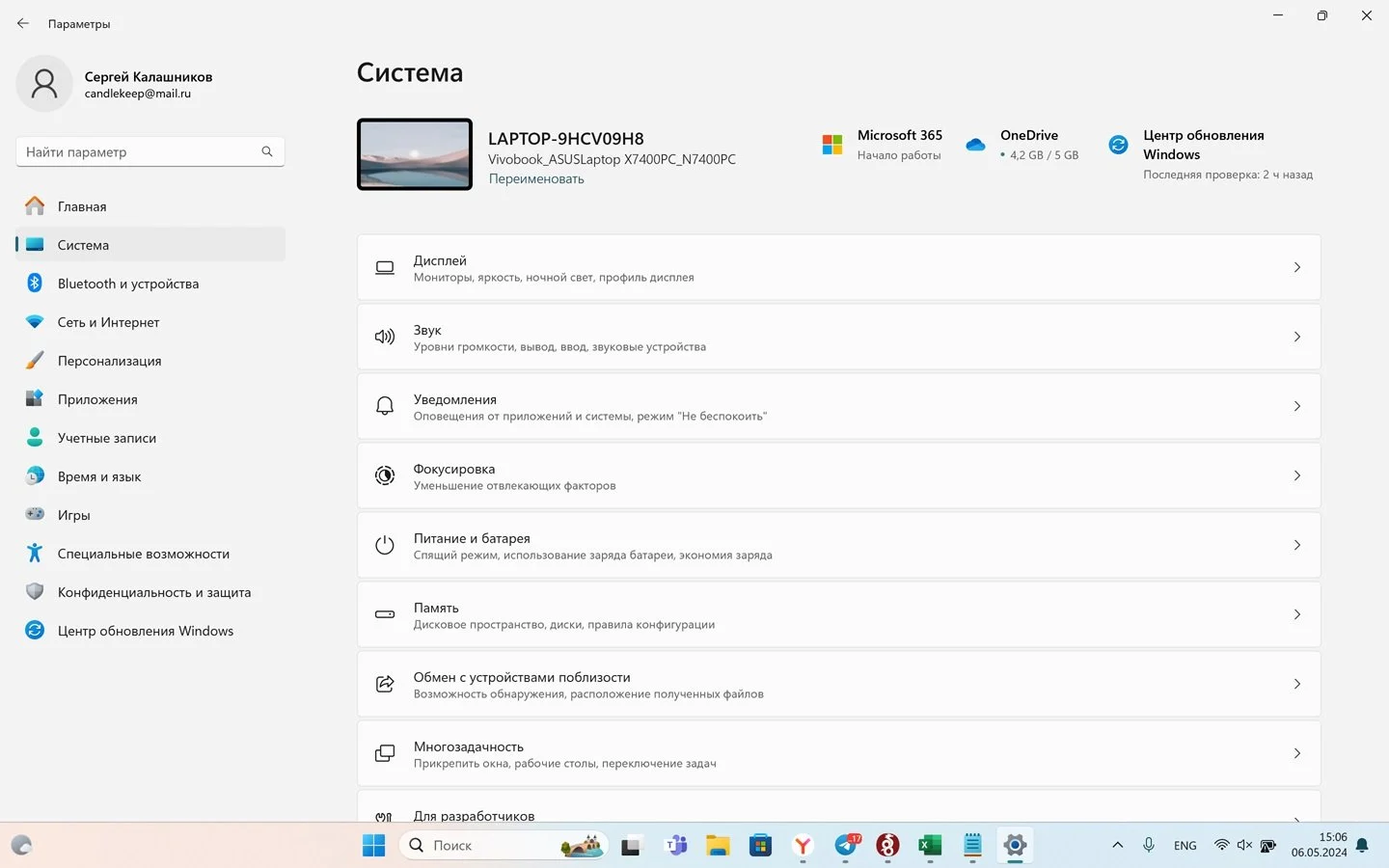The height and width of the screenshot is (868, 1389).
Task: Click the candlekeep@mail.ru email text
Action: [137, 94]
